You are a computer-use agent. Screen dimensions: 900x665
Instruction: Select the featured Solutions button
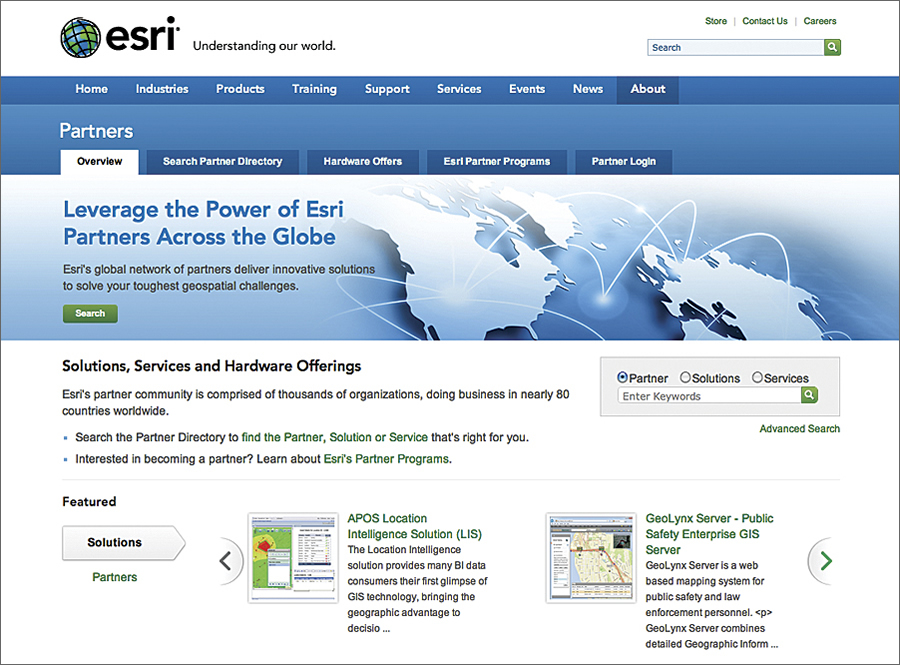[123, 543]
